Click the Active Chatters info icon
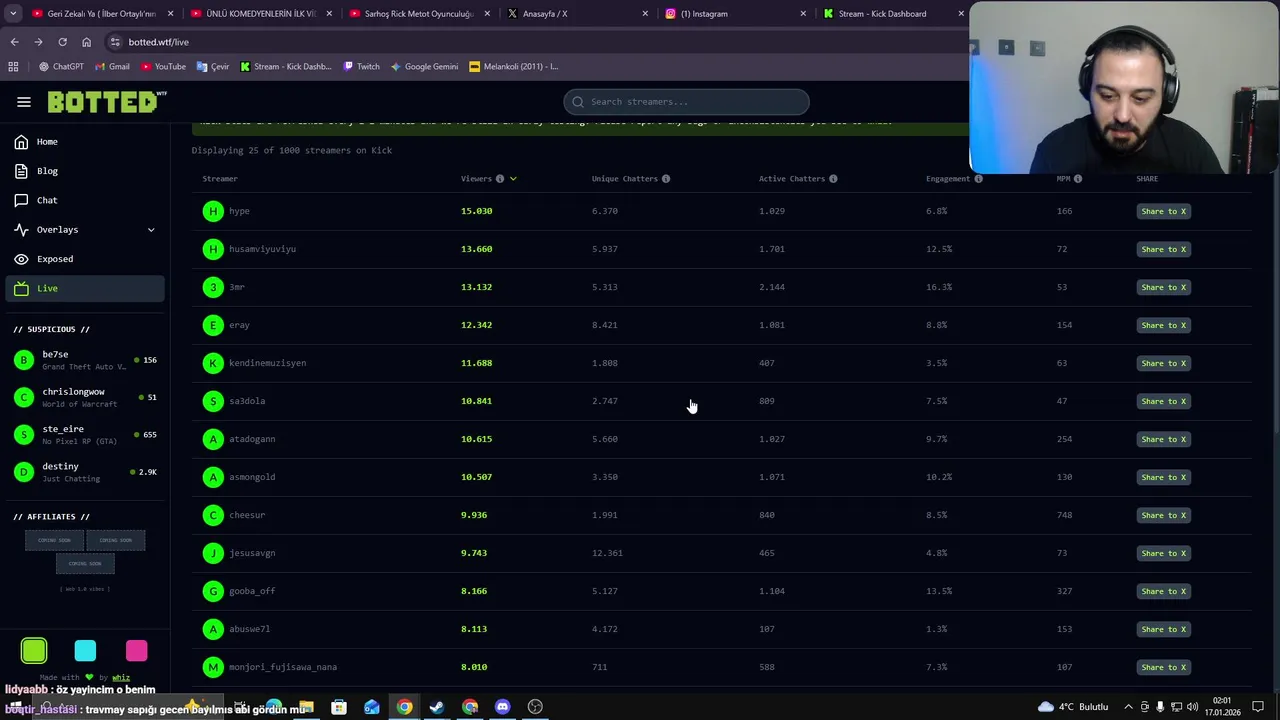 click(833, 179)
